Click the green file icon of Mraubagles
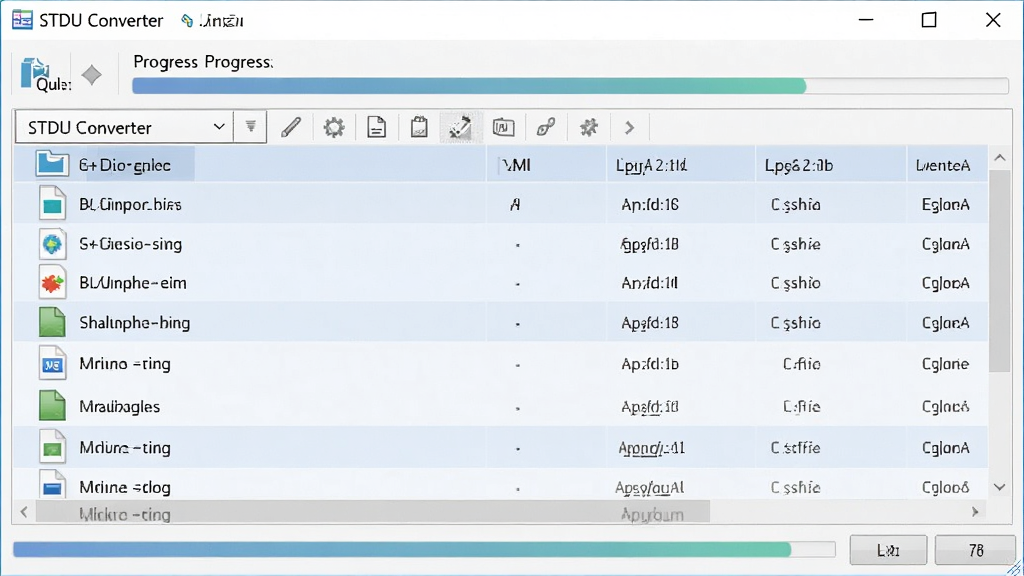The width and height of the screenshot is (1024, 576). coord(52,406)
